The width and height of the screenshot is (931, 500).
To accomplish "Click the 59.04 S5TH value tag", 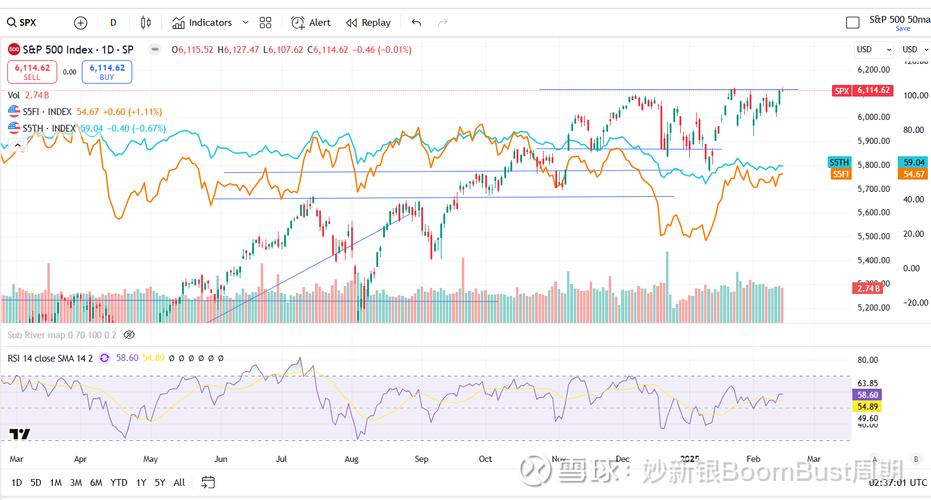I will [914, 162].
